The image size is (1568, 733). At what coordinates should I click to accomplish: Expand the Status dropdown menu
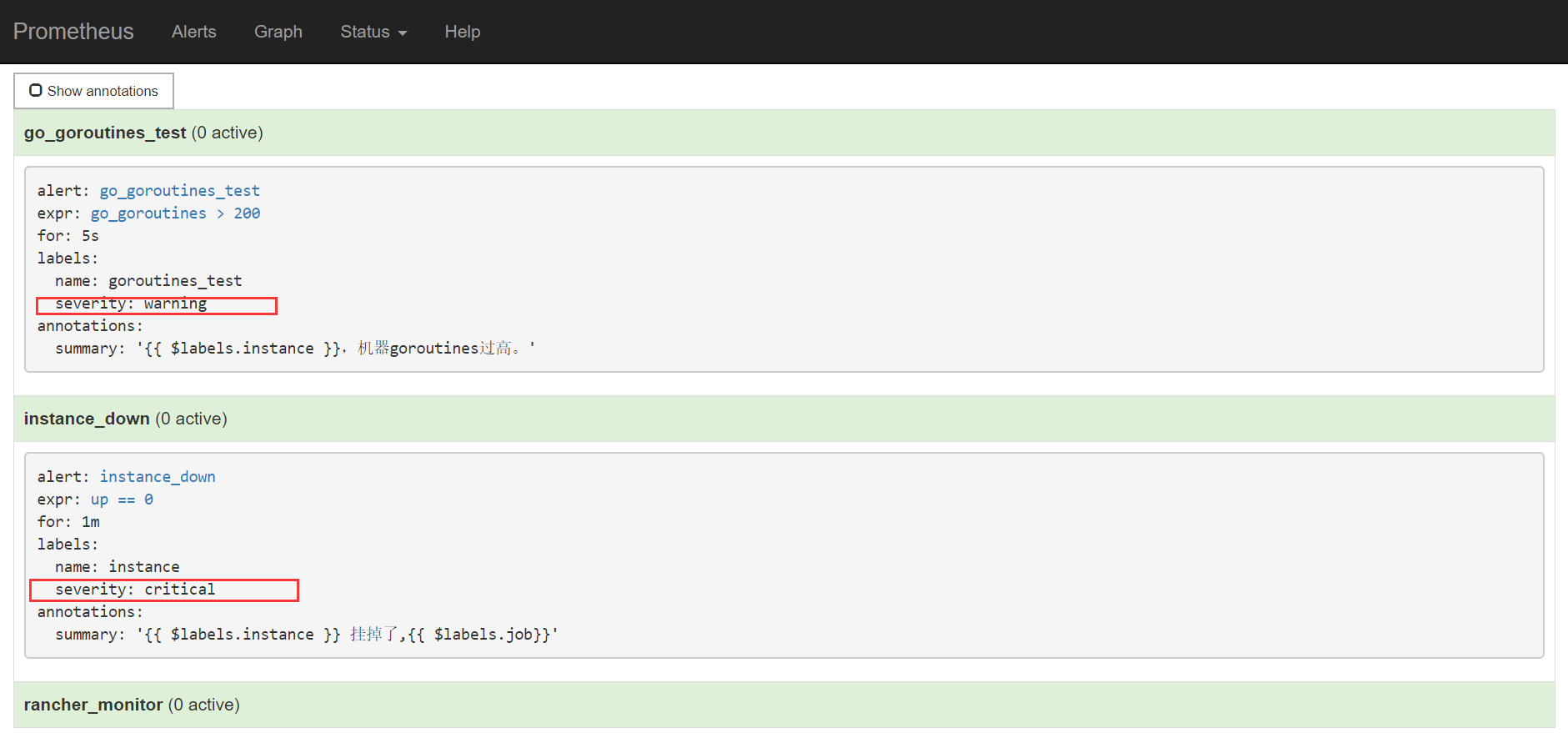[373, 32]
